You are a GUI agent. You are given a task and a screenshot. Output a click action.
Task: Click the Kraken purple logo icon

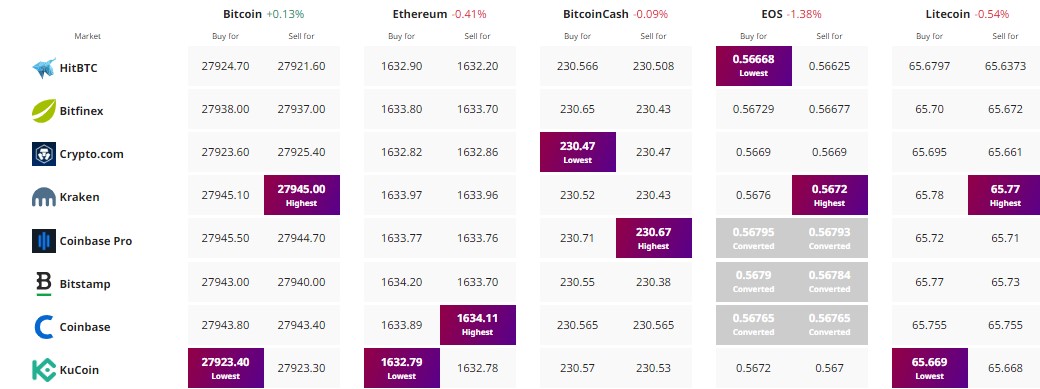click(44, 197)
